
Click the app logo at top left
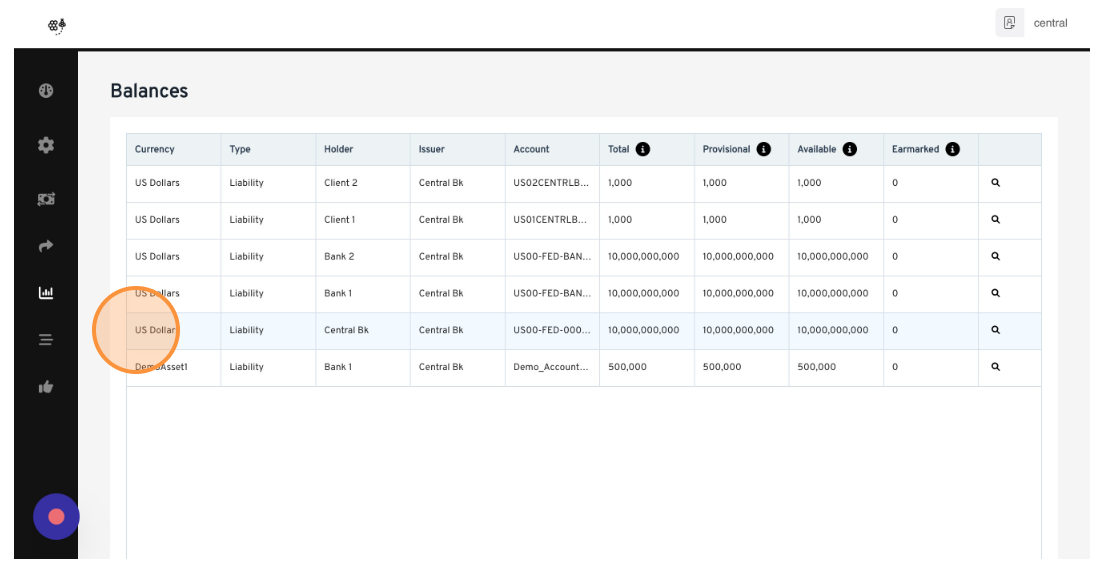[x=57, y=26]
